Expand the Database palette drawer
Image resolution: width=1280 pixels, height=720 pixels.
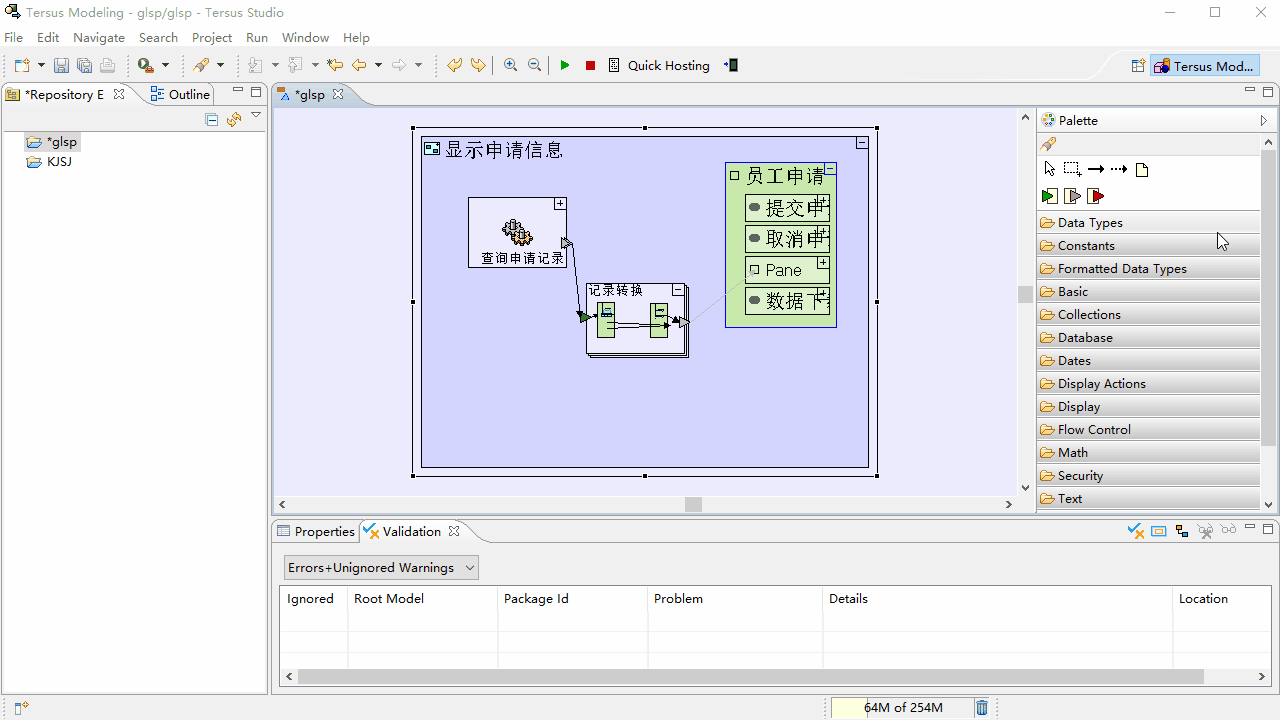point(1148,338)
